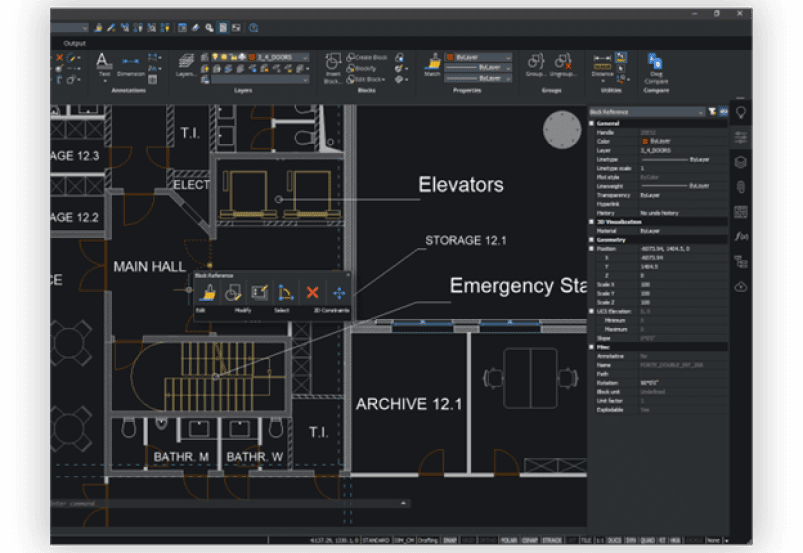The image size is (803, 553).
Task: Select the Match properties tool
Action: 432,64
